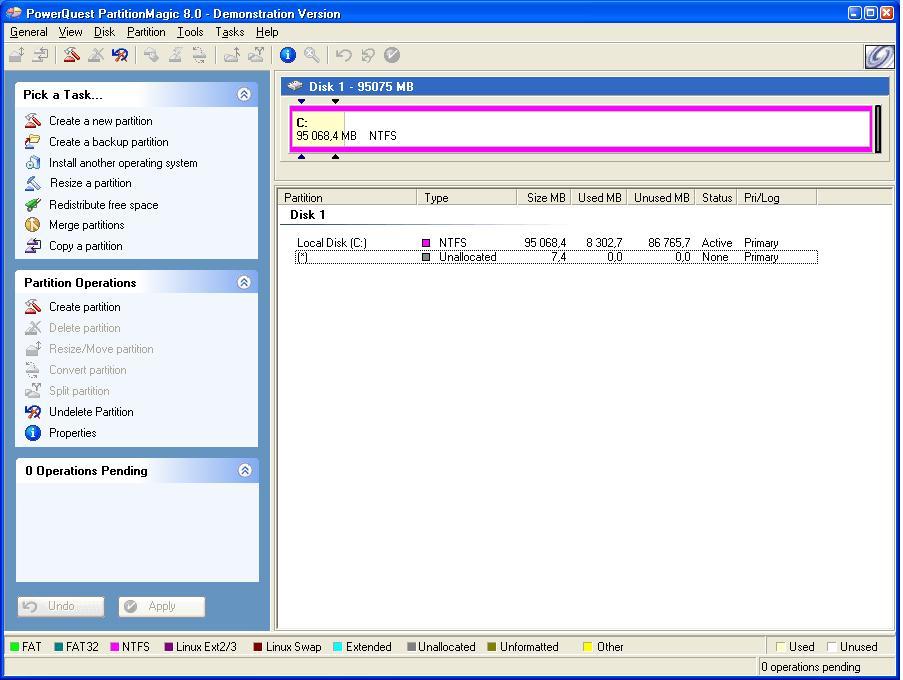The height and width of the screenshot is (680, 903).
Task: Click the Apply button at bottom left
Action: pyautogui.click(x=162, y=606)
